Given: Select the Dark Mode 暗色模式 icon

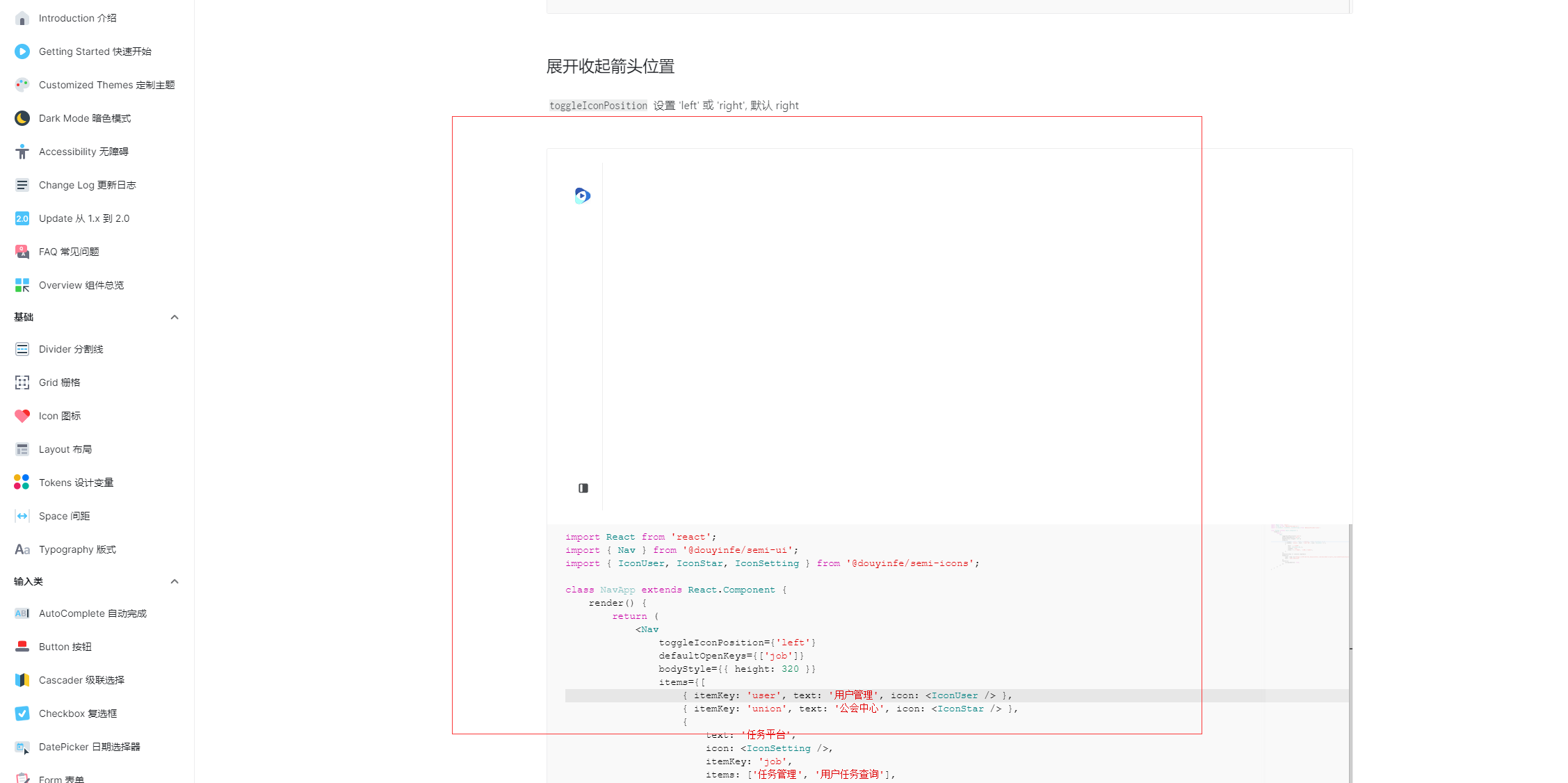Looking at the screenshot, I should 22,118.
